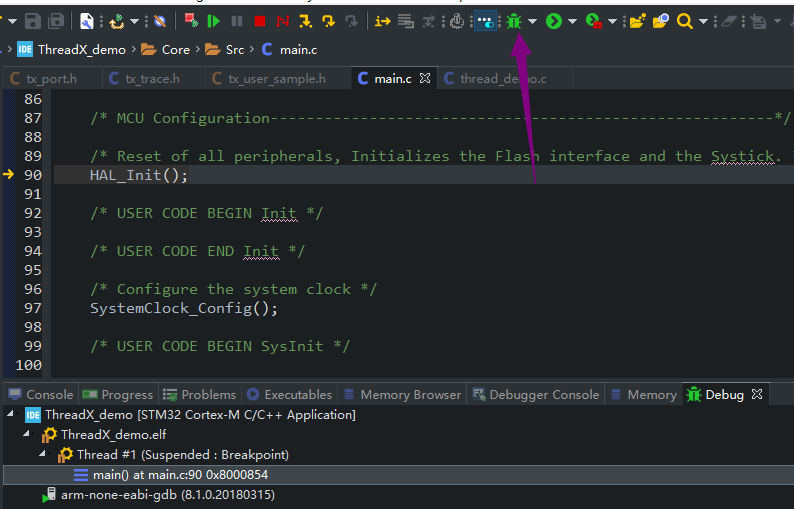Click the Save toolbar icon

point(33,21)
